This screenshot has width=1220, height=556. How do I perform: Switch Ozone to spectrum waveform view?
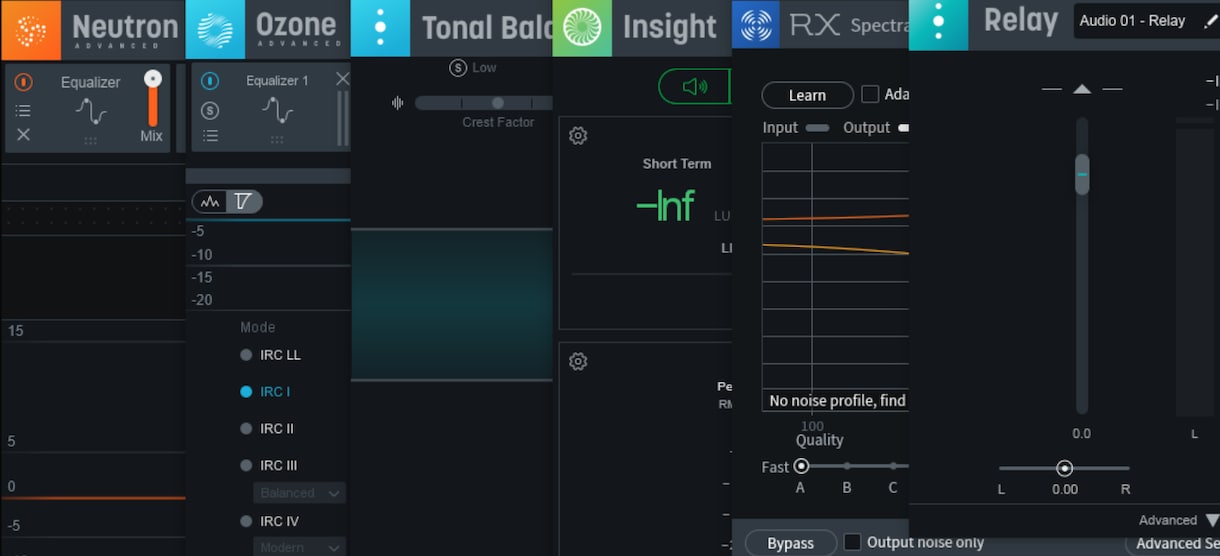[210, 202]
